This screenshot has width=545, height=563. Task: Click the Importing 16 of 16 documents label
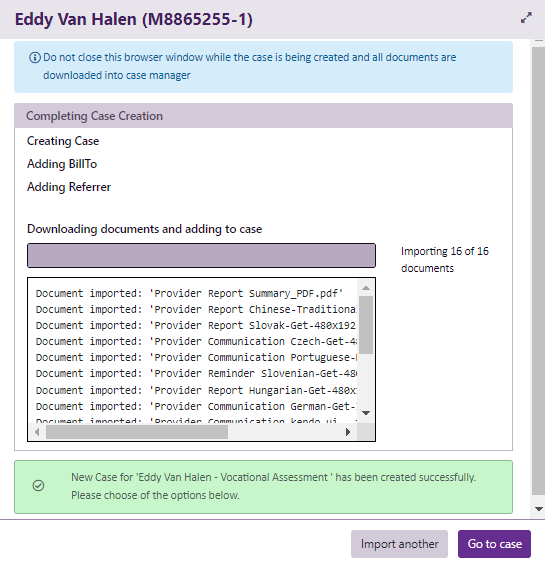pyautogui.click(x=444, y=260)
